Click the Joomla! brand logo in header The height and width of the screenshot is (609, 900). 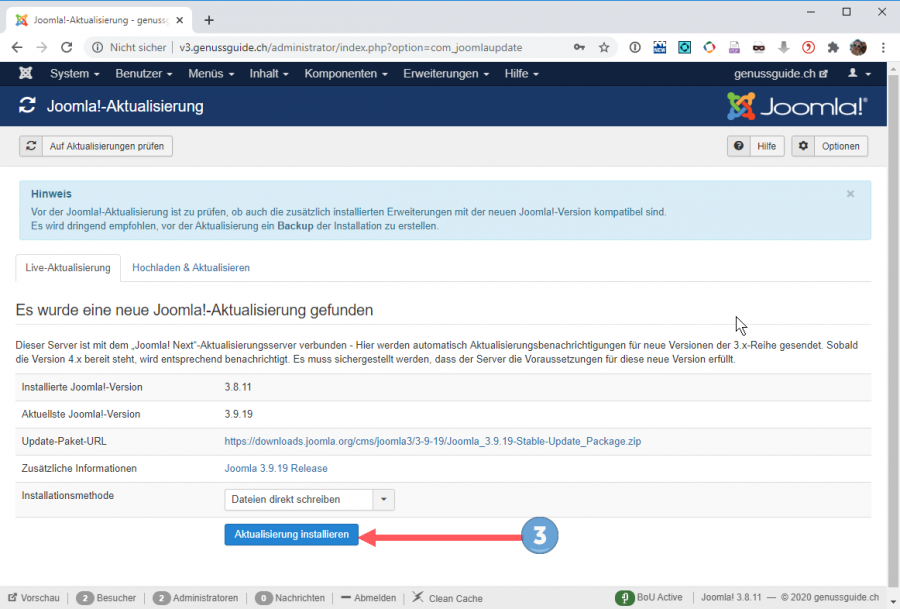(x=797, y=106)
